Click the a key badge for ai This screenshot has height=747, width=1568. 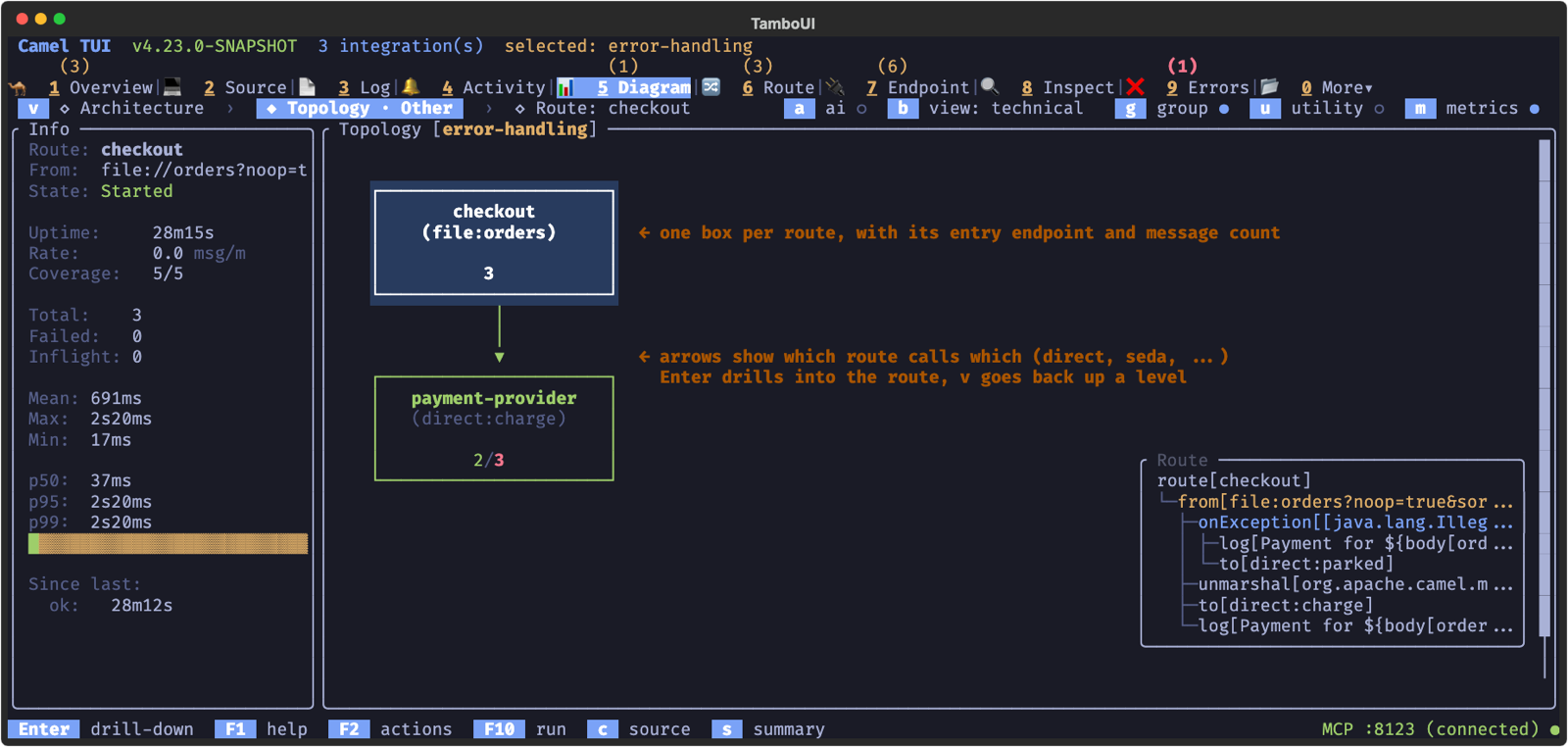tap(800, 108)
